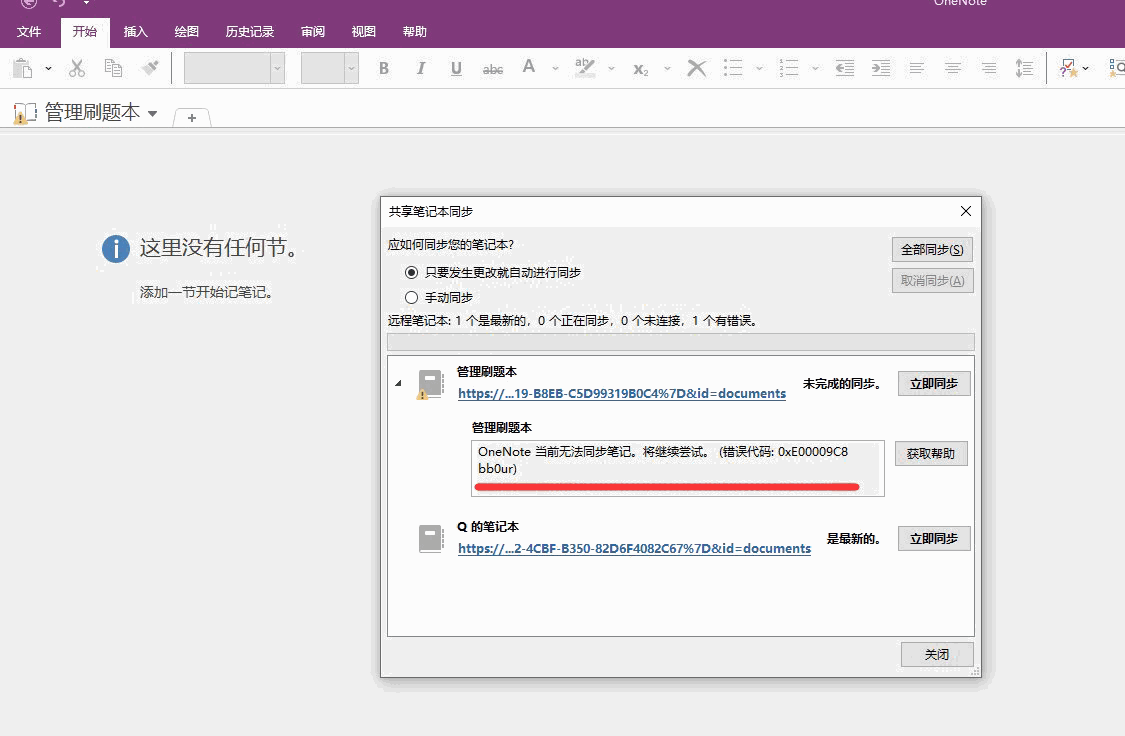Apply bulleted list

733,68
